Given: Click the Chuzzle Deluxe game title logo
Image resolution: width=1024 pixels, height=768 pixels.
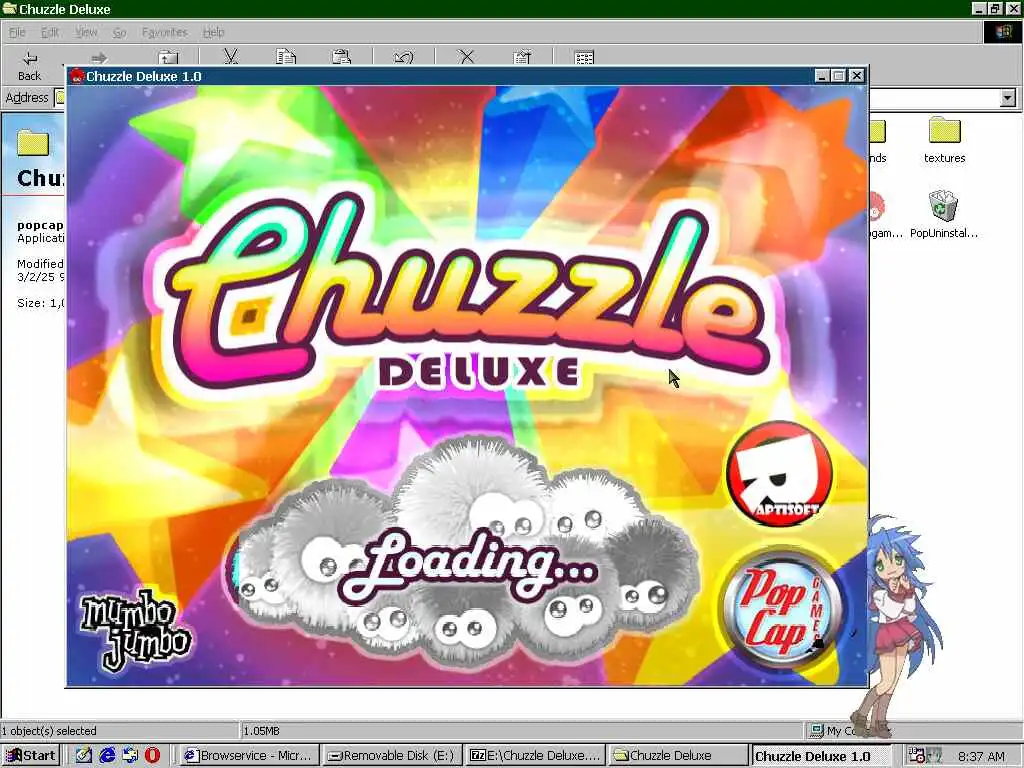Looking at the screenshot, I should click(468, 292).
